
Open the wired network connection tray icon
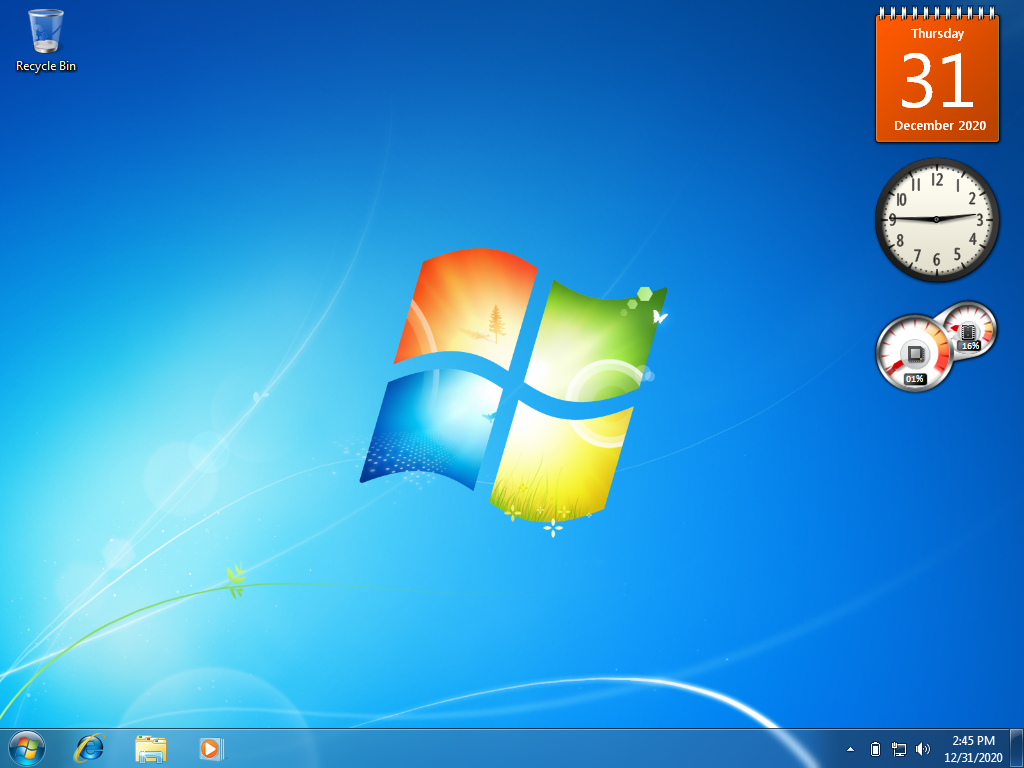click(x=899, y=749)
